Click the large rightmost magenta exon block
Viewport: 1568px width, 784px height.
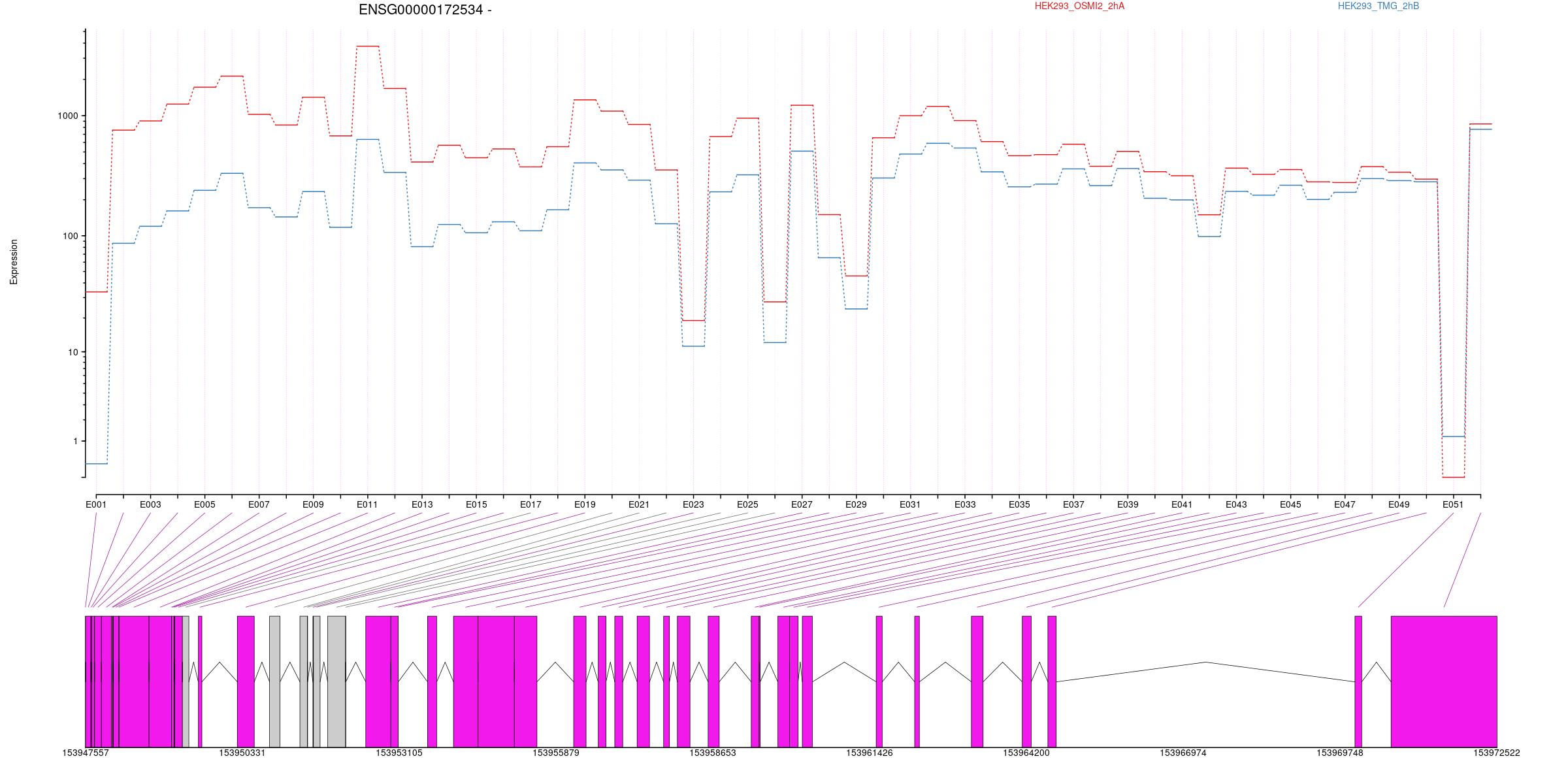click(1444, 681)
